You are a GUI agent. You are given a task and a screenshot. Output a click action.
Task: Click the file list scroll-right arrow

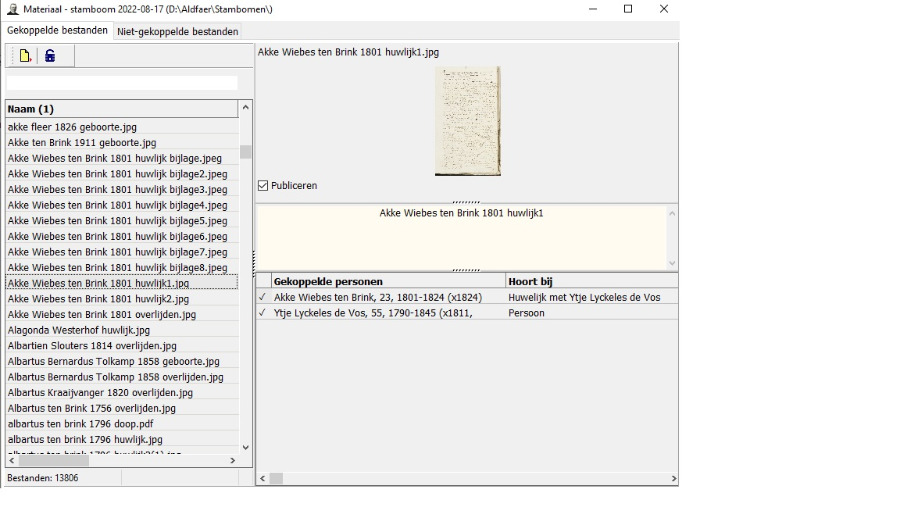tap(233, 460)
